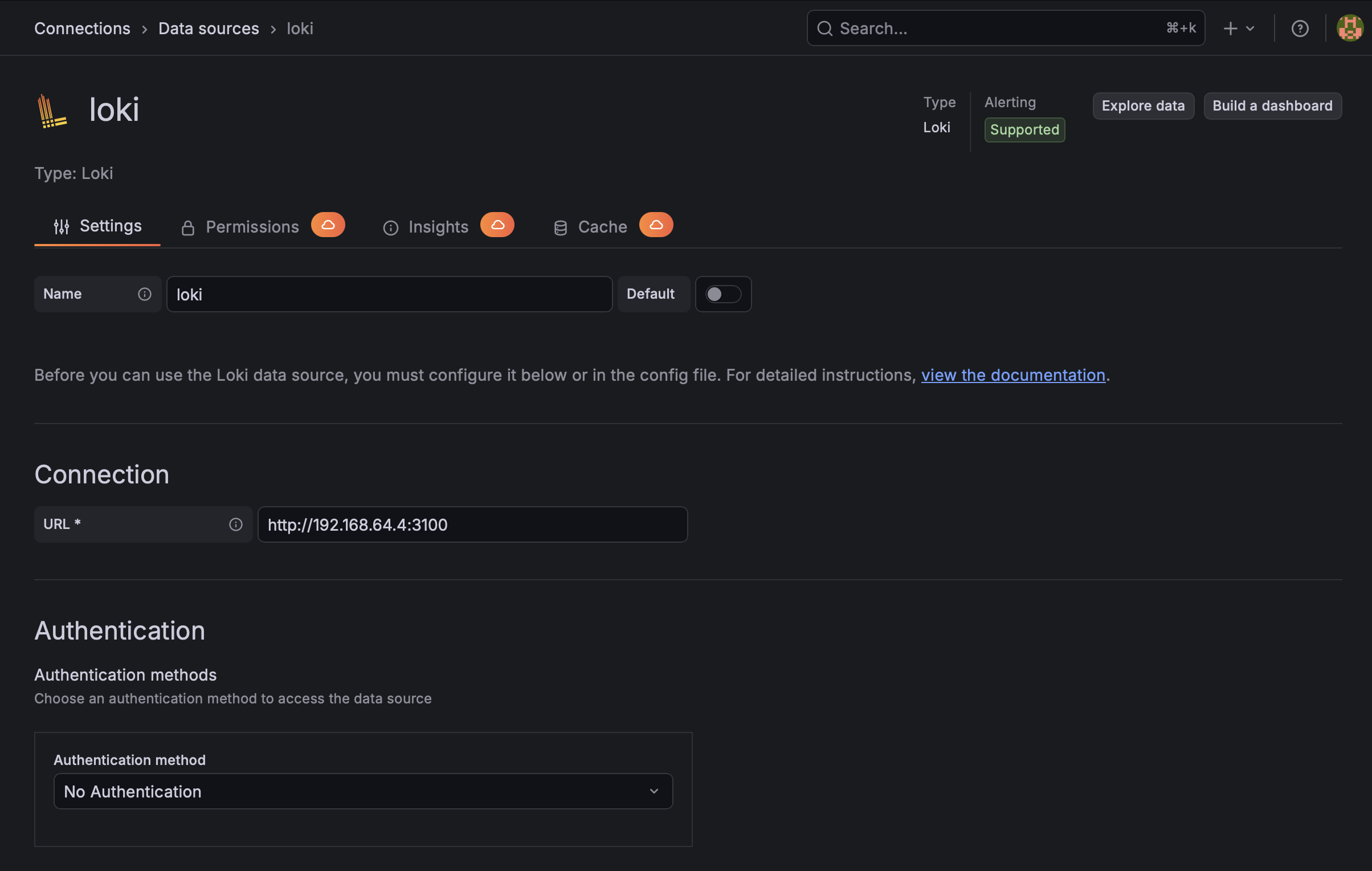Go to Connections breadcrumb
This screenshot has width=1372, height=871.
[x=83, y=29]
